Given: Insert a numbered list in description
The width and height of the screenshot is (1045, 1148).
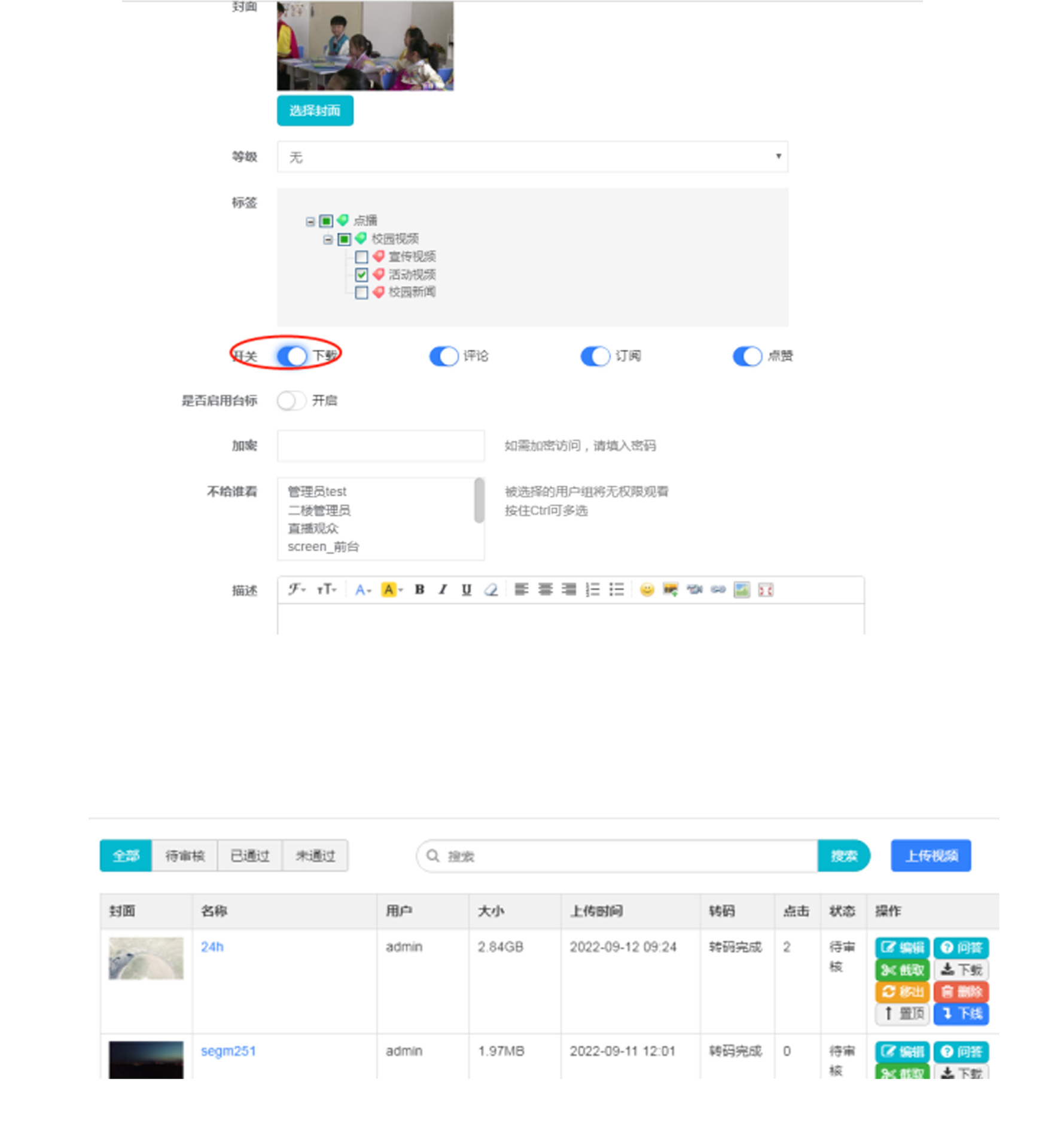Looking at the screenshot, I should (592, 590).
